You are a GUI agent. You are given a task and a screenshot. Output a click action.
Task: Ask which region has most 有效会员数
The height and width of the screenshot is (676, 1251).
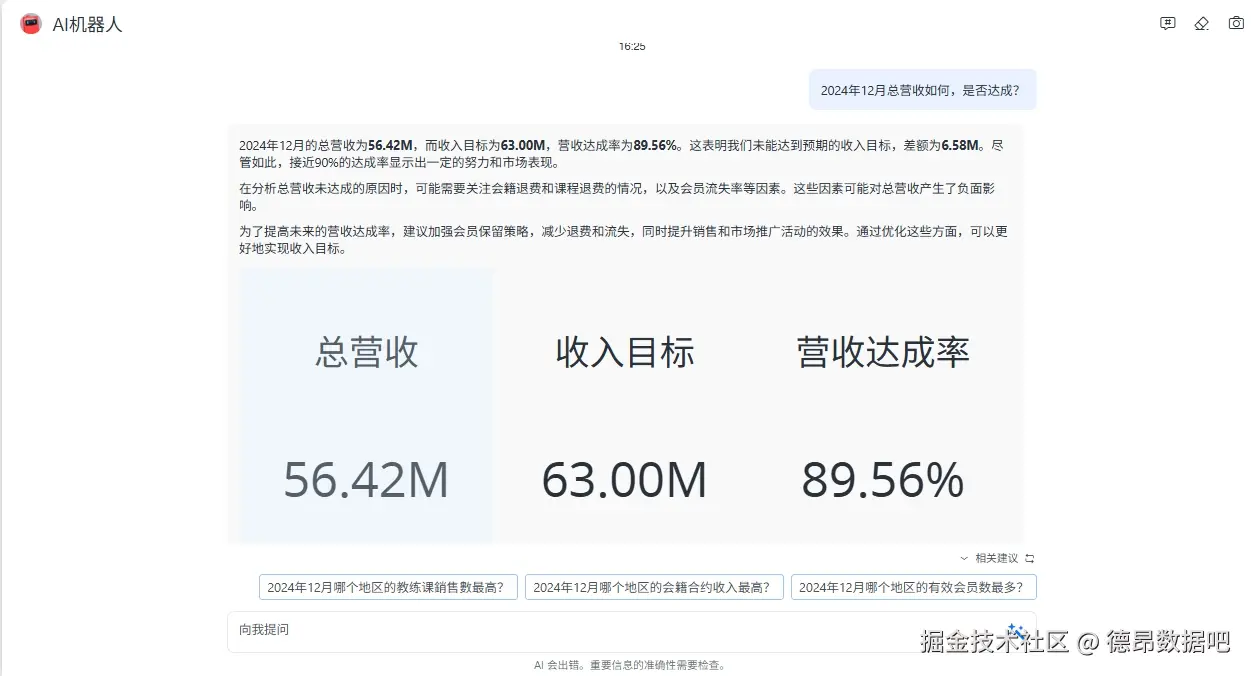point(914,587)
